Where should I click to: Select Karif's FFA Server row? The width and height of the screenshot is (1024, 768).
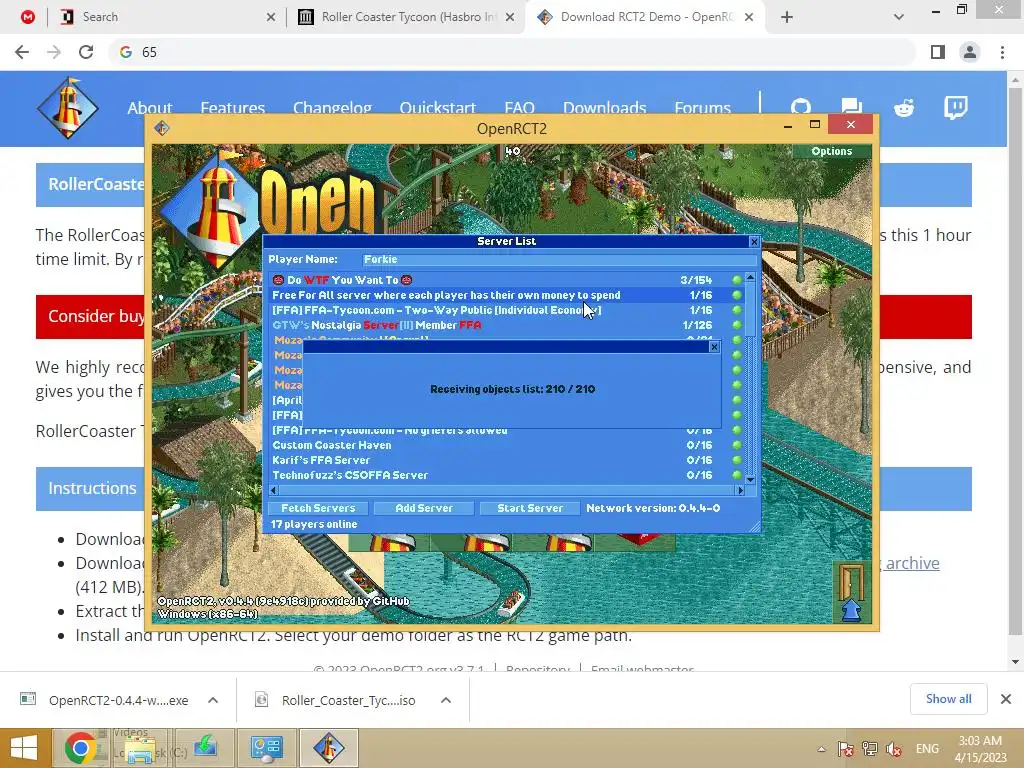(506, 460)
